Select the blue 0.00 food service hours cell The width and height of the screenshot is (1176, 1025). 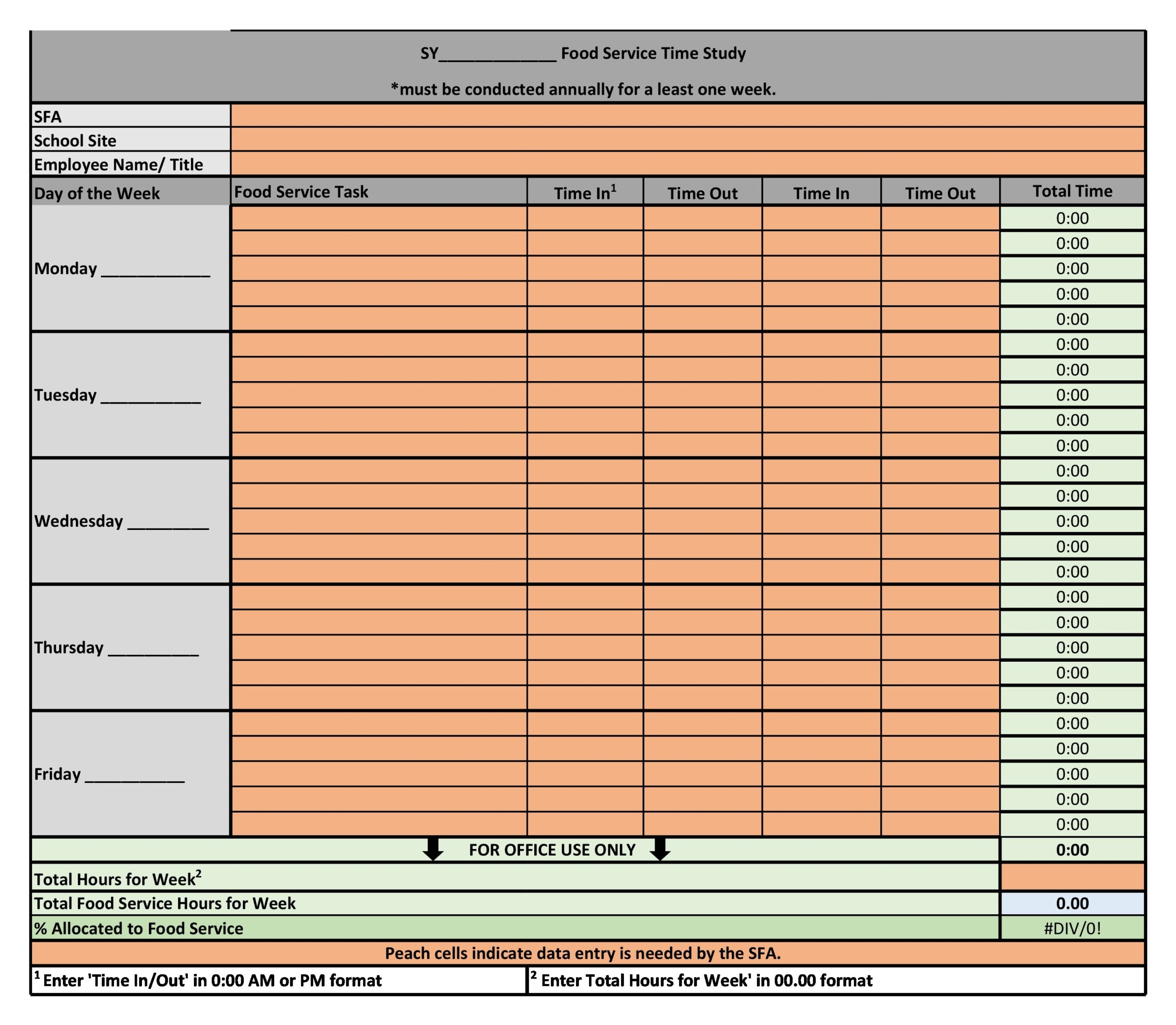(1072, 903)
